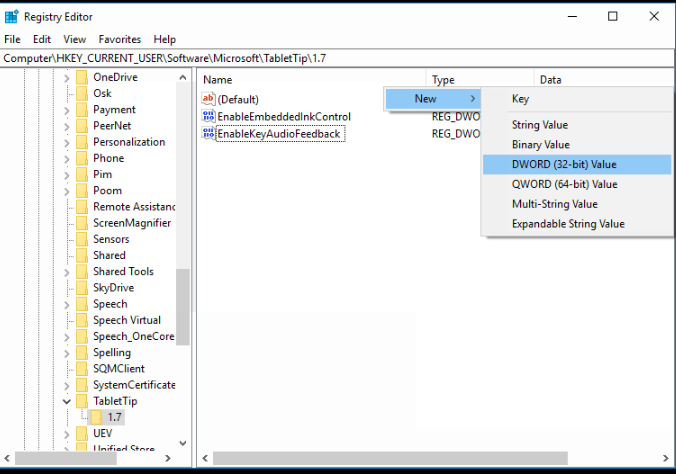Expand the UEV key

pos(66,434)
